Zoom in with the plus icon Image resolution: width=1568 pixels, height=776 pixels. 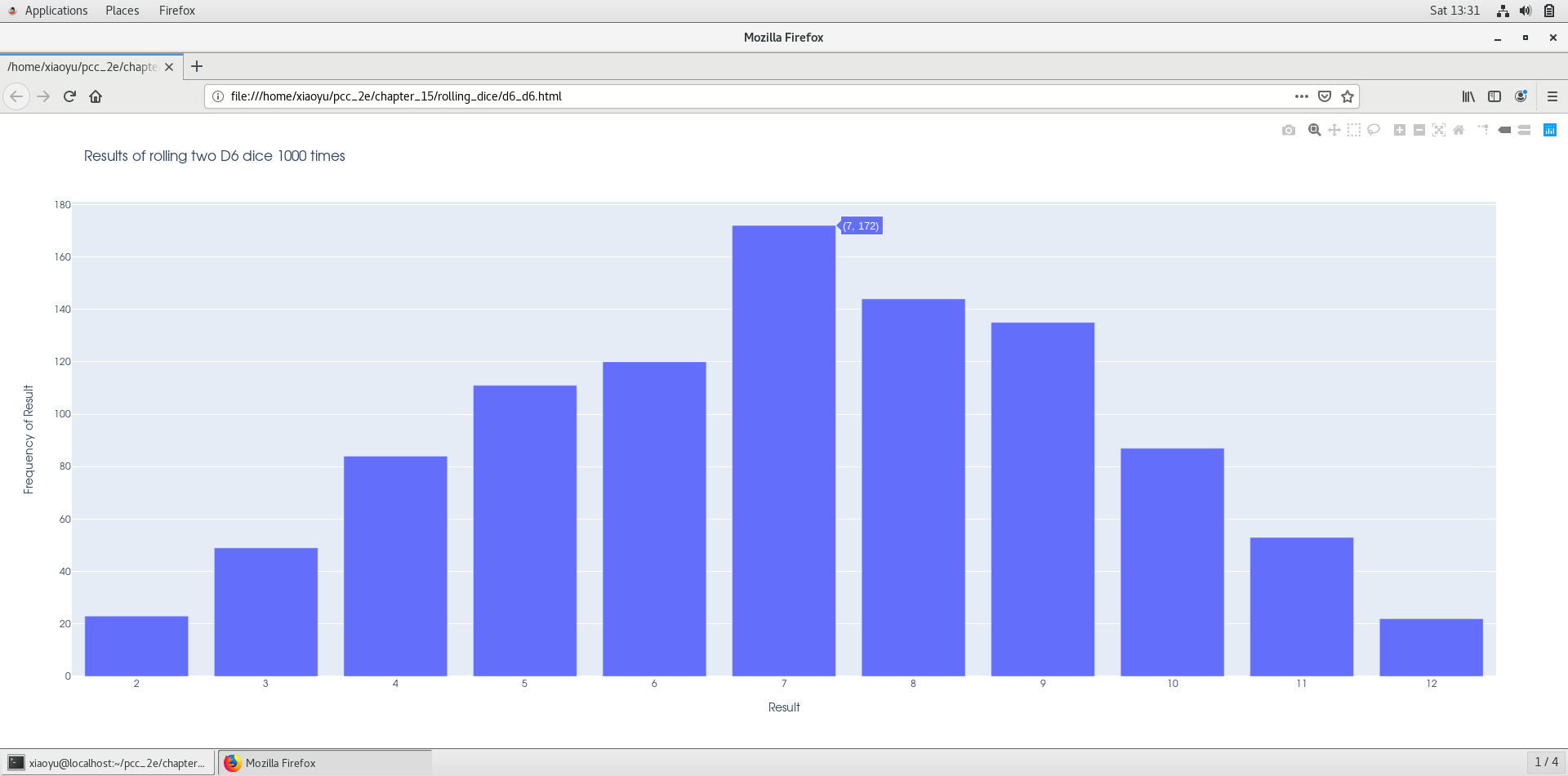[1400, 130]
